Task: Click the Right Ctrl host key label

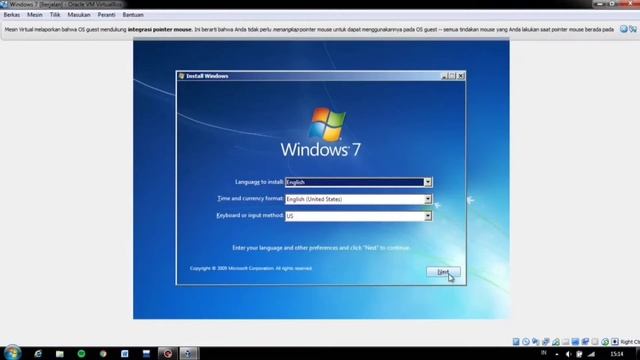Action: tap(630, 342)
